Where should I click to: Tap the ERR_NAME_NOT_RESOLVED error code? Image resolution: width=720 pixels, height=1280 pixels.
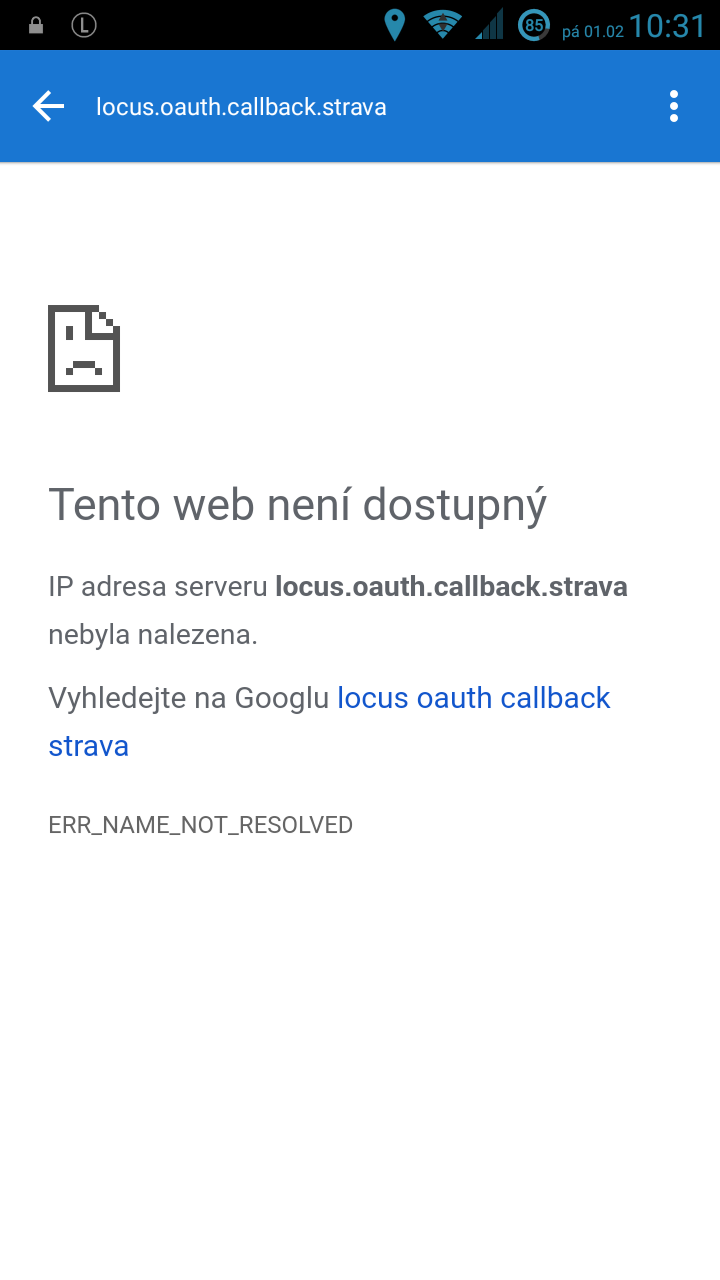200,825
